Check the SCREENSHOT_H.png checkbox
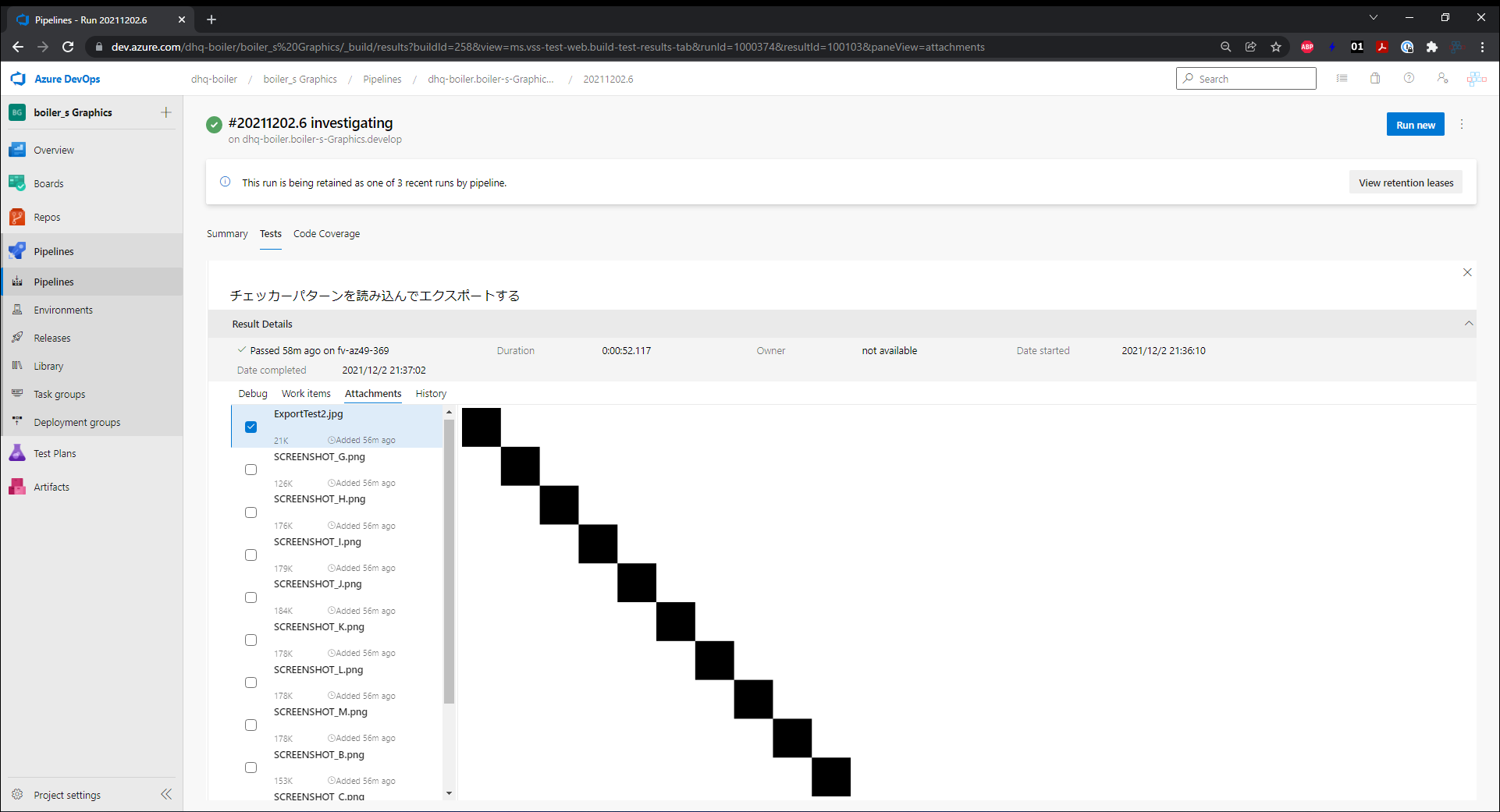Screen dimensions: 1500x812 (x=251, y=512)
